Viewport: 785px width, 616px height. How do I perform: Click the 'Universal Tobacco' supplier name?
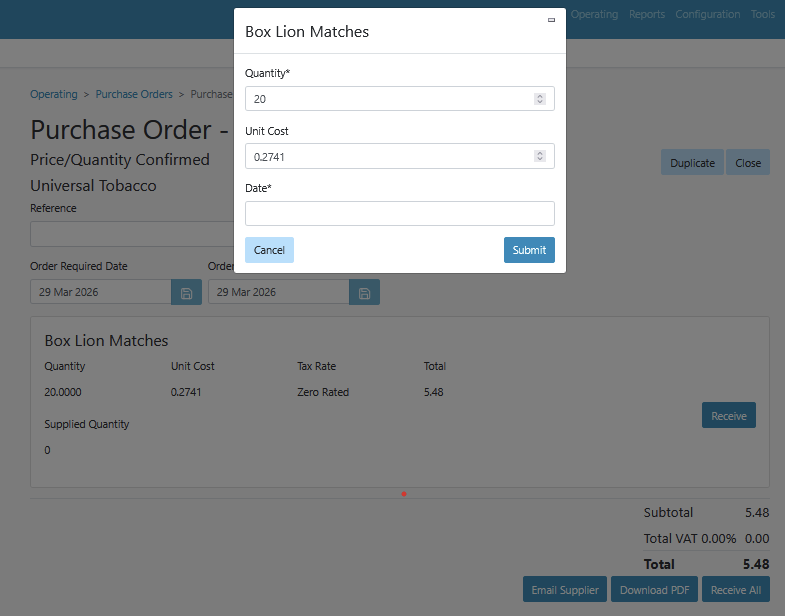[x=93, y=185]
